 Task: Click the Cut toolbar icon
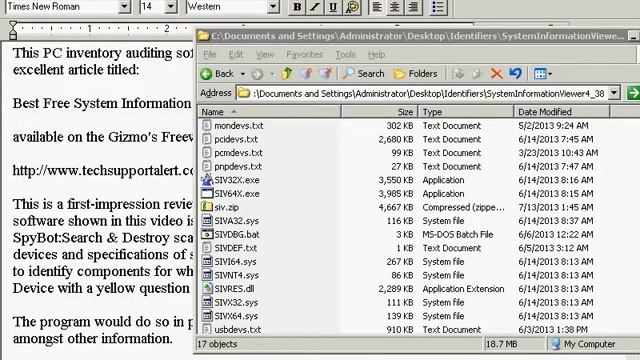coord(458,74)
